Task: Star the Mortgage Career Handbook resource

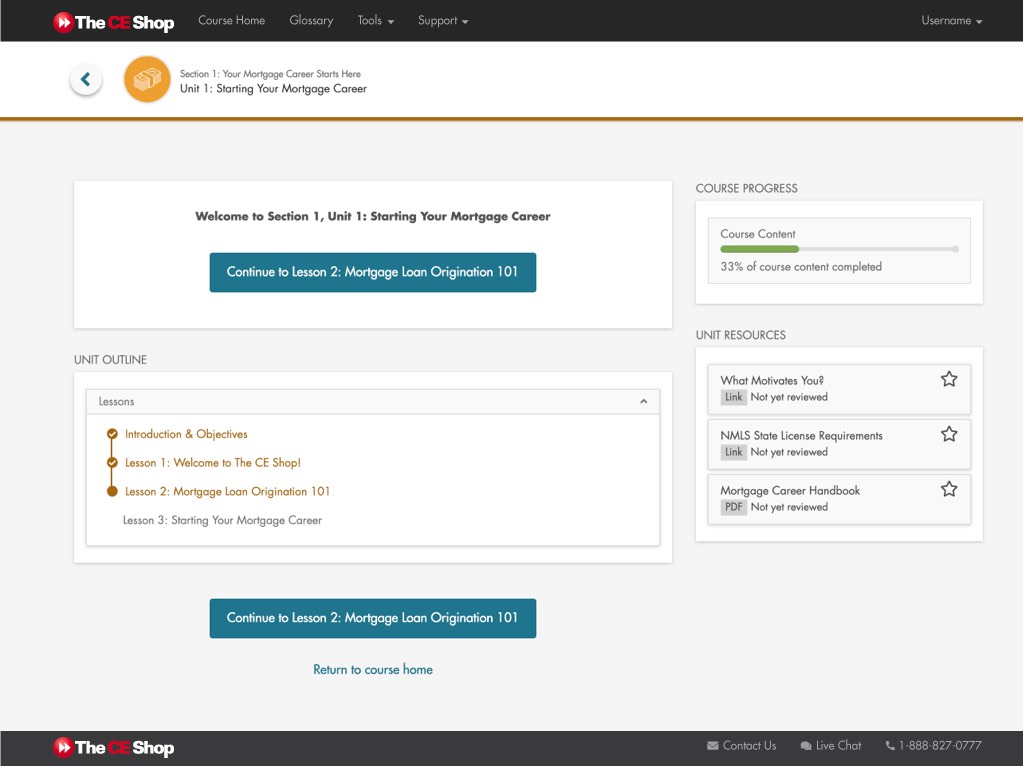Action: coord(949,489)
